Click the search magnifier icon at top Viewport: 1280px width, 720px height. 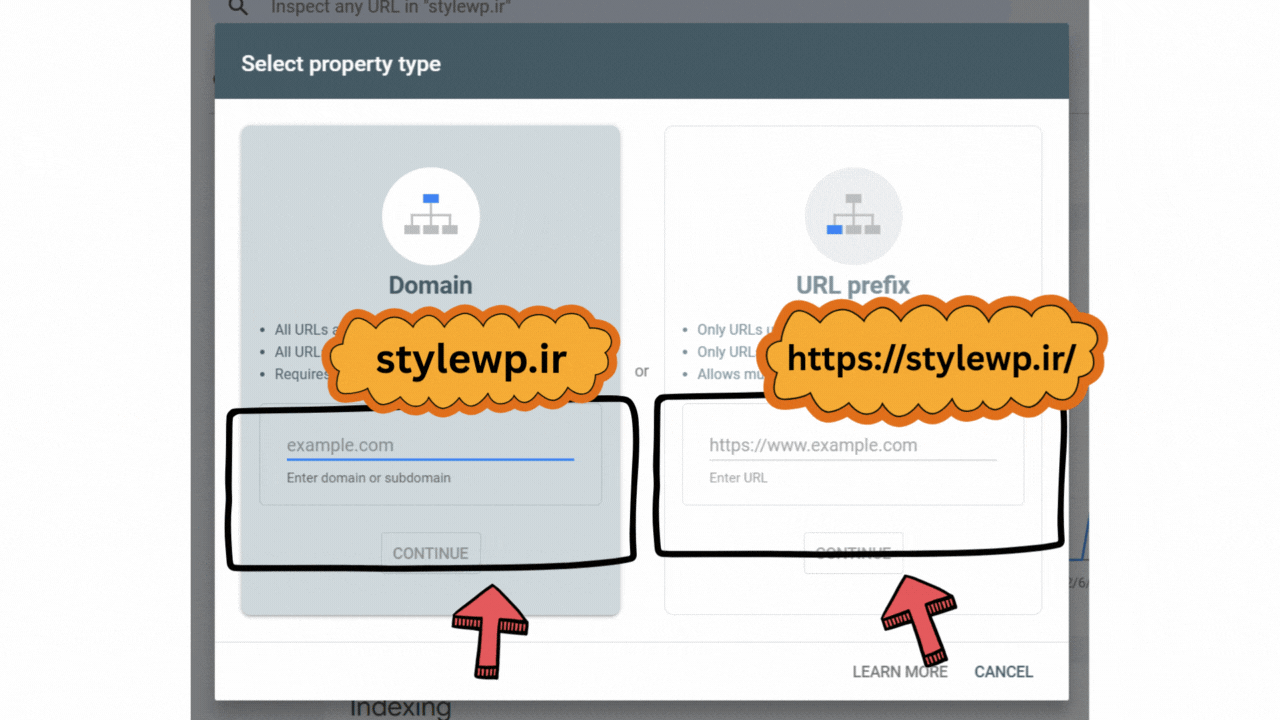click(237, 8)
